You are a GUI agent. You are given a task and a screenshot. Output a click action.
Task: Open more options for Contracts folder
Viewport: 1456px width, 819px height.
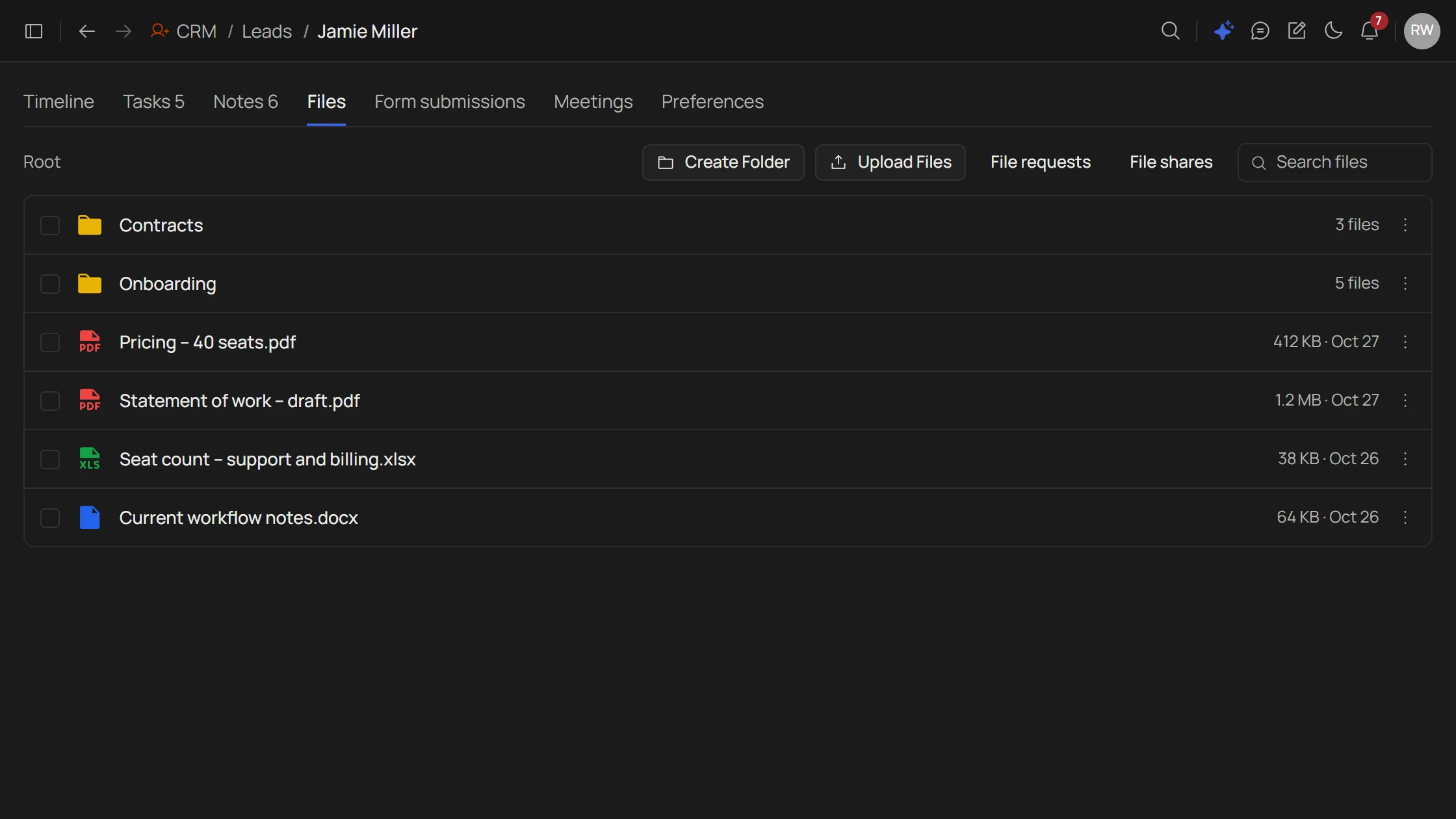point(1405,225)
